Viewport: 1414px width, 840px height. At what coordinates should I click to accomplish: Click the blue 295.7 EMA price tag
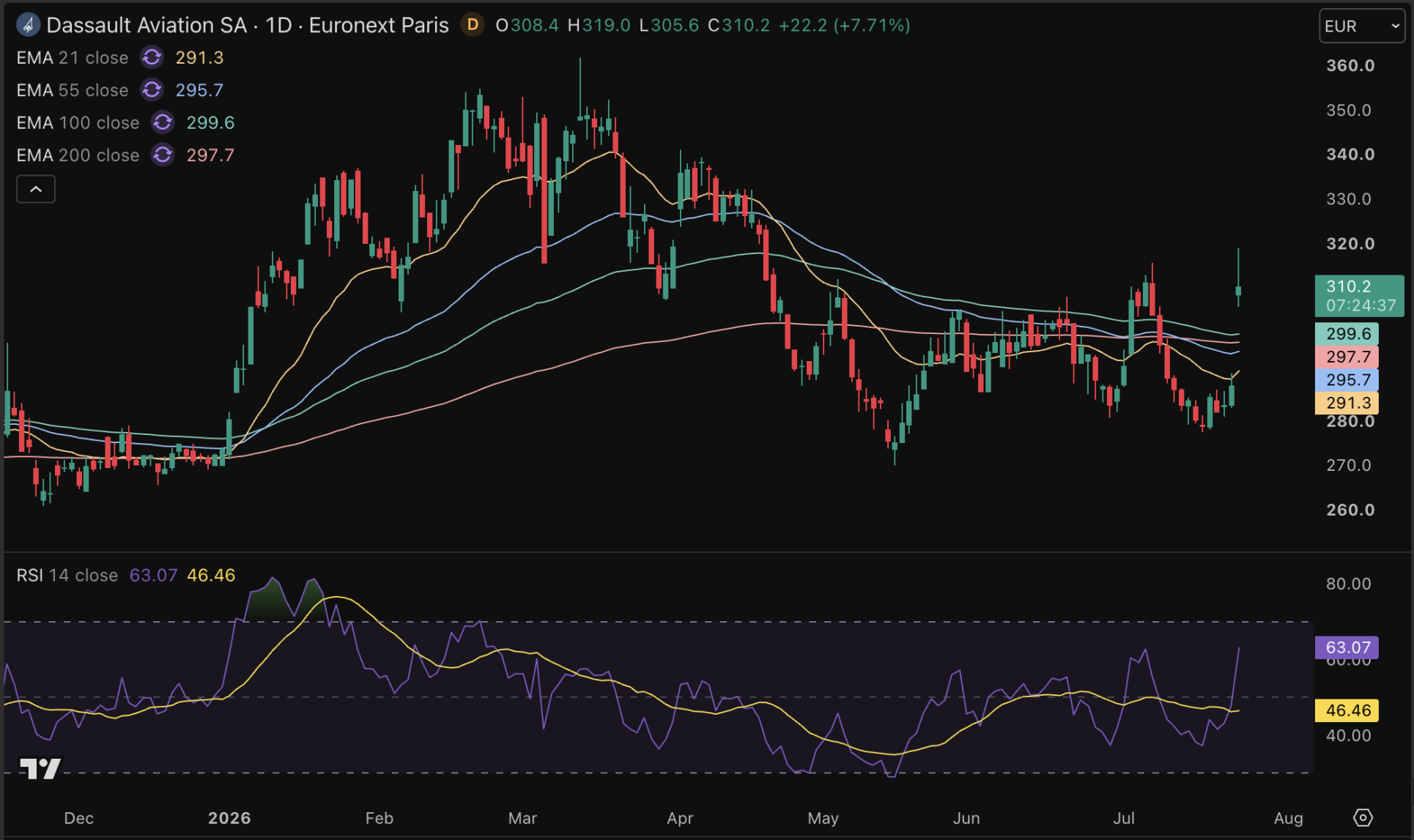1347,379
